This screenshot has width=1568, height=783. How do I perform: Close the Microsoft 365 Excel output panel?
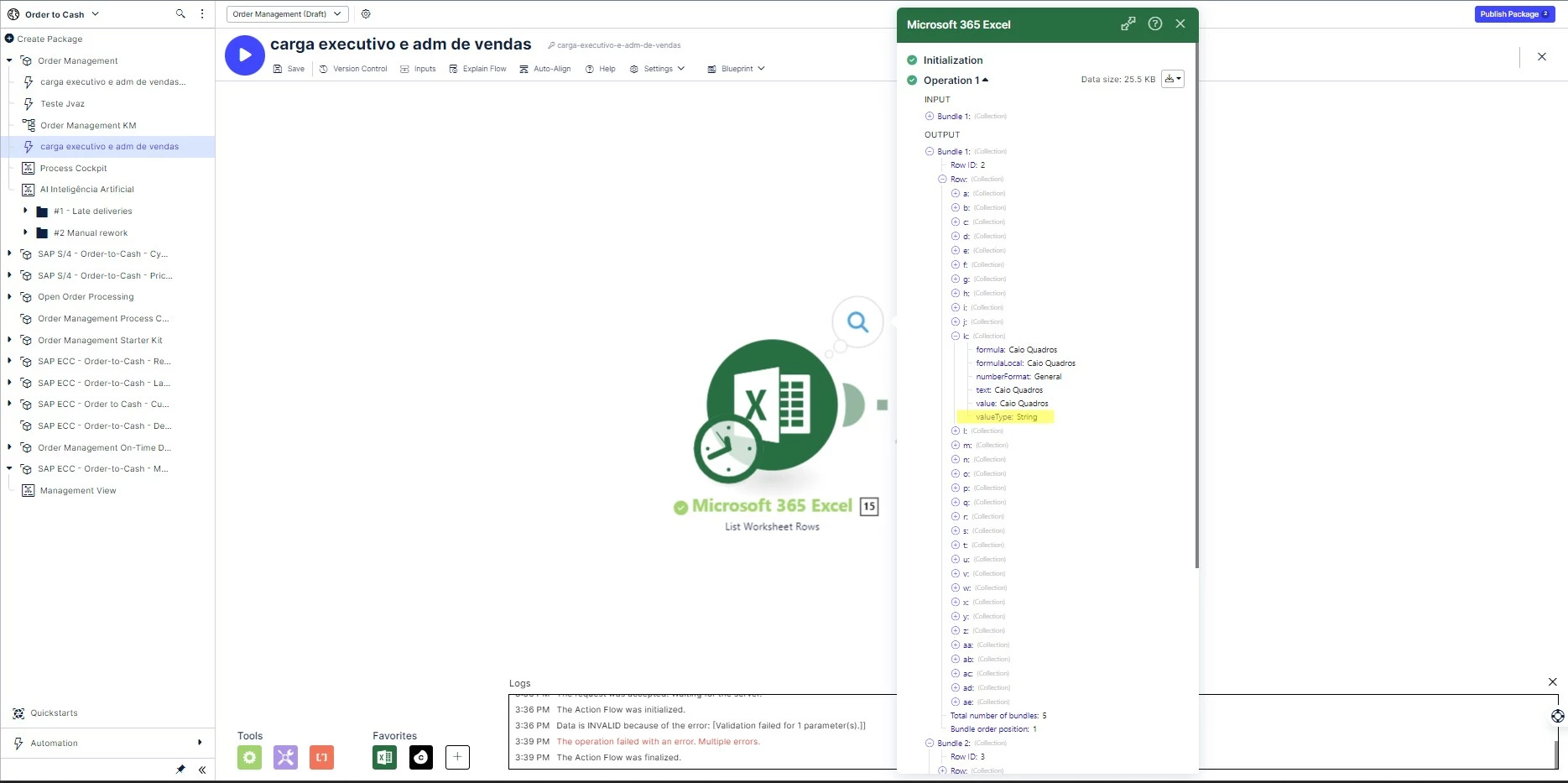point(1180,24)
